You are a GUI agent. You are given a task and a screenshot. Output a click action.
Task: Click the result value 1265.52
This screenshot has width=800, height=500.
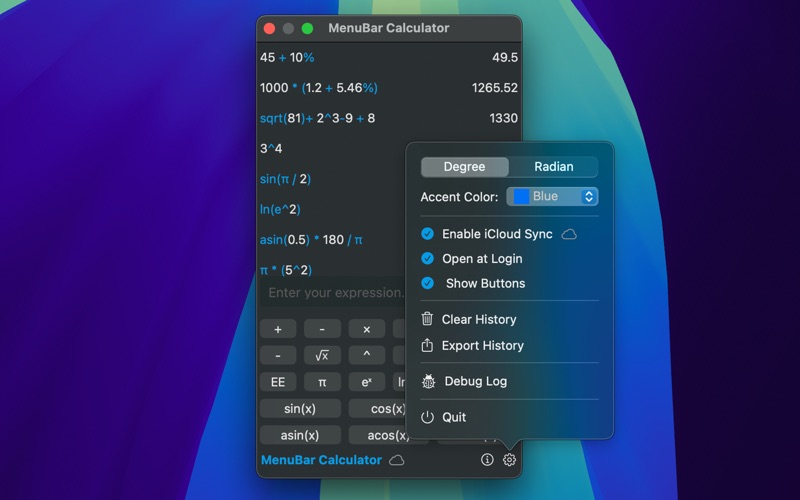[494, 88]
